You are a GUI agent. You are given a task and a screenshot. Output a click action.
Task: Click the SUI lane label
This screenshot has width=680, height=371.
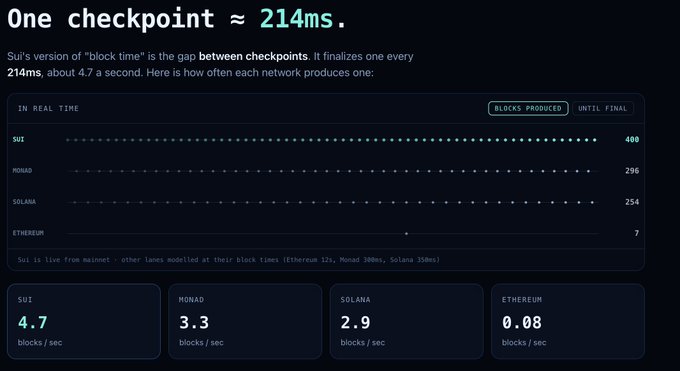(x=18, y=139)
